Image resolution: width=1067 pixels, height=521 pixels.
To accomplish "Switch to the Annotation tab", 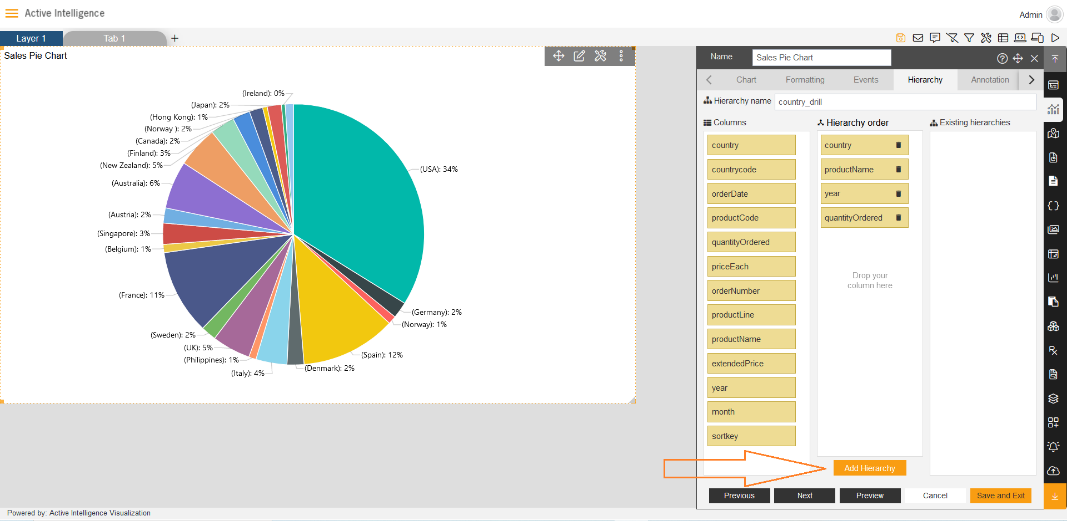I will tap(990, 80).
